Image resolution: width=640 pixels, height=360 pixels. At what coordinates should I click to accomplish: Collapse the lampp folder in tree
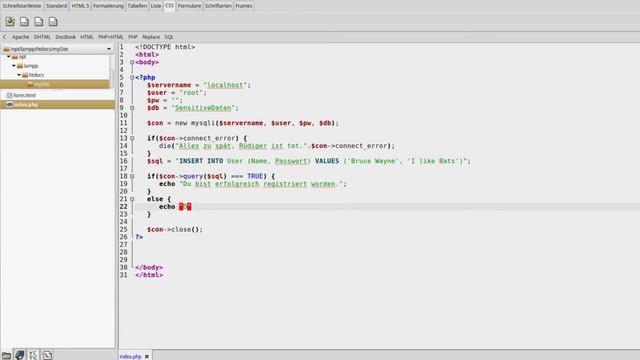pyautogui.click(x=14, y=66)
